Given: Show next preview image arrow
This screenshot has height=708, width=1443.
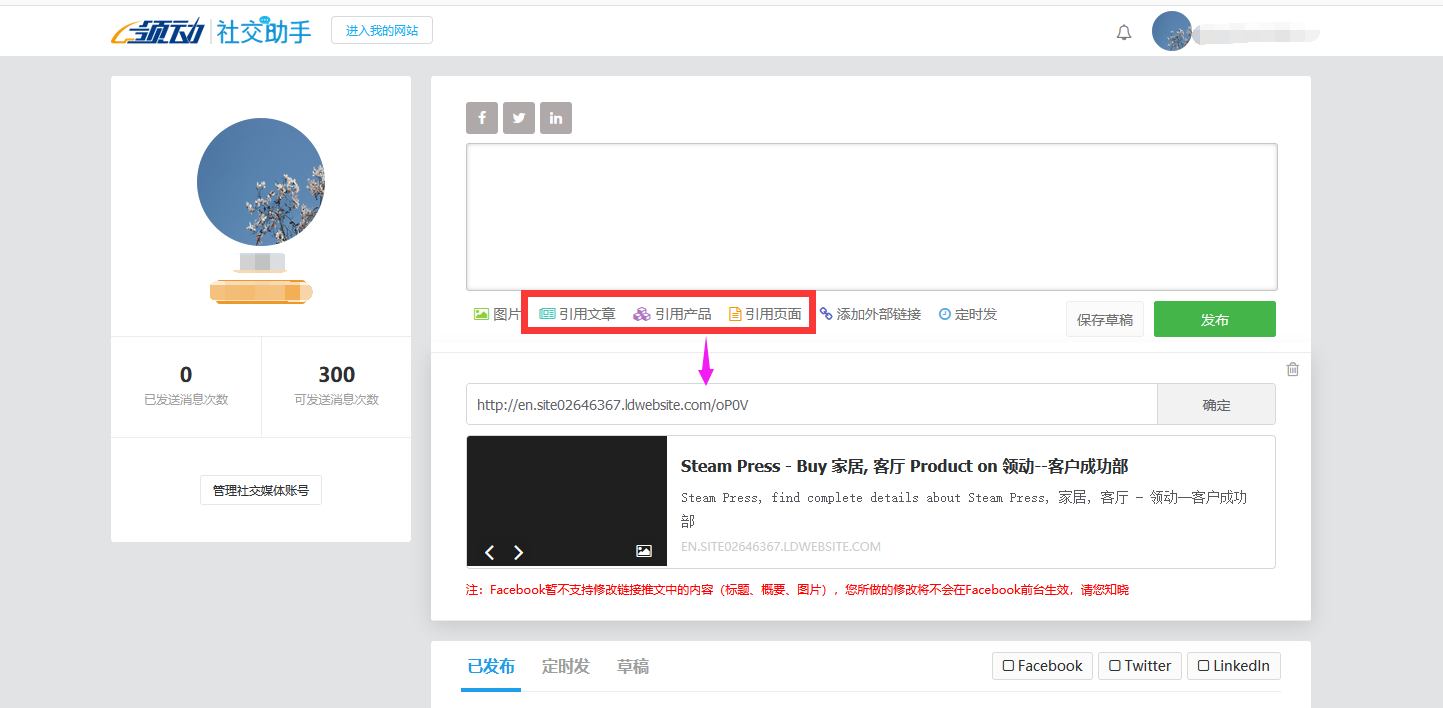Looking at the screenshot, I should (518, 552).
